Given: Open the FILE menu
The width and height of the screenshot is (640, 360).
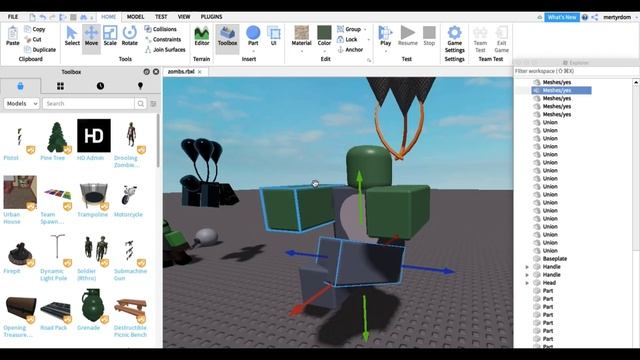Looking at the screenshot, I should 13,17.
